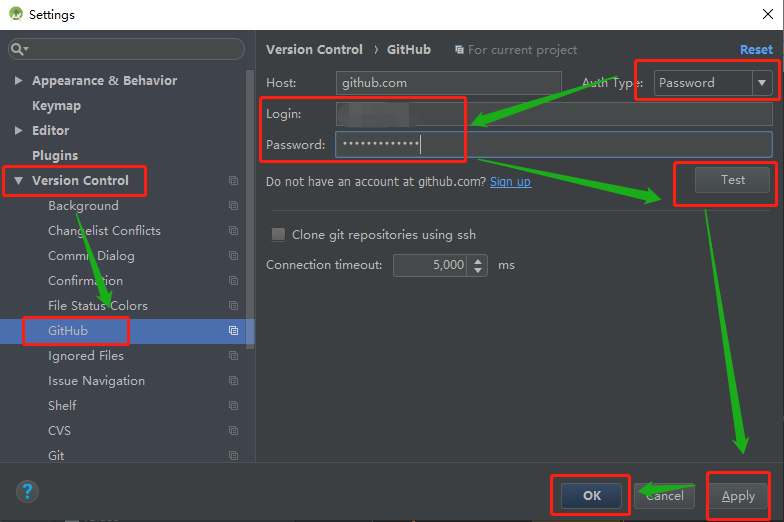Click project-level icon beside Ignored Files

[x=234, y=356]
